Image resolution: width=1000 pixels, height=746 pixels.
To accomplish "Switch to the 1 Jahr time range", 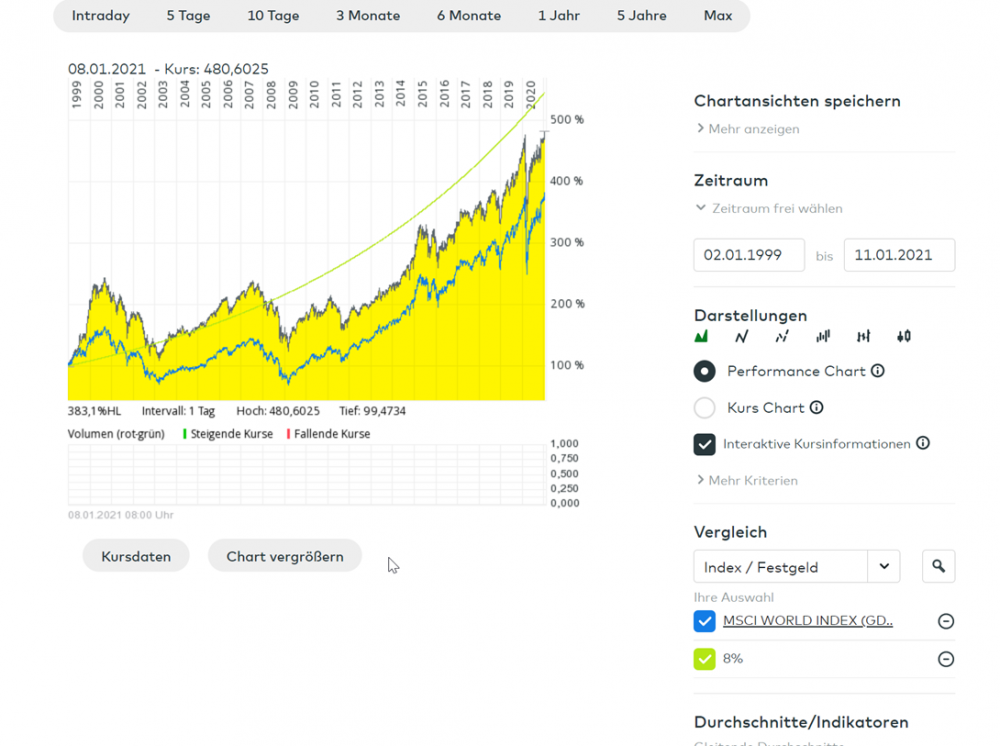I will pos(559,15).
